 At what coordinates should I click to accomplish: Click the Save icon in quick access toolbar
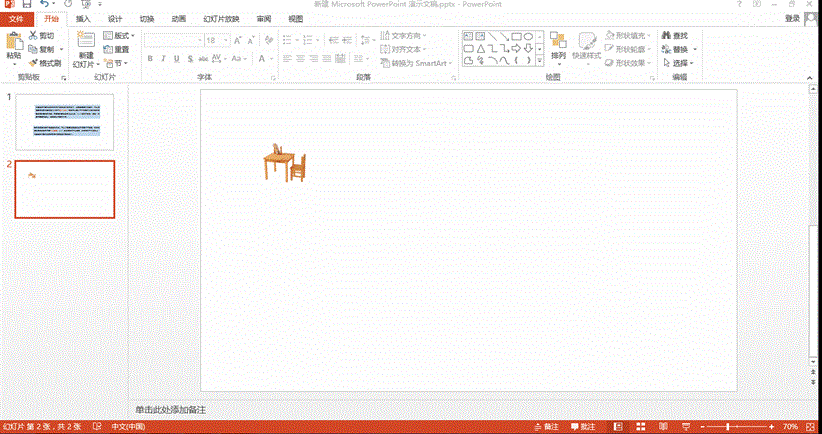click(x=27, y=5)
